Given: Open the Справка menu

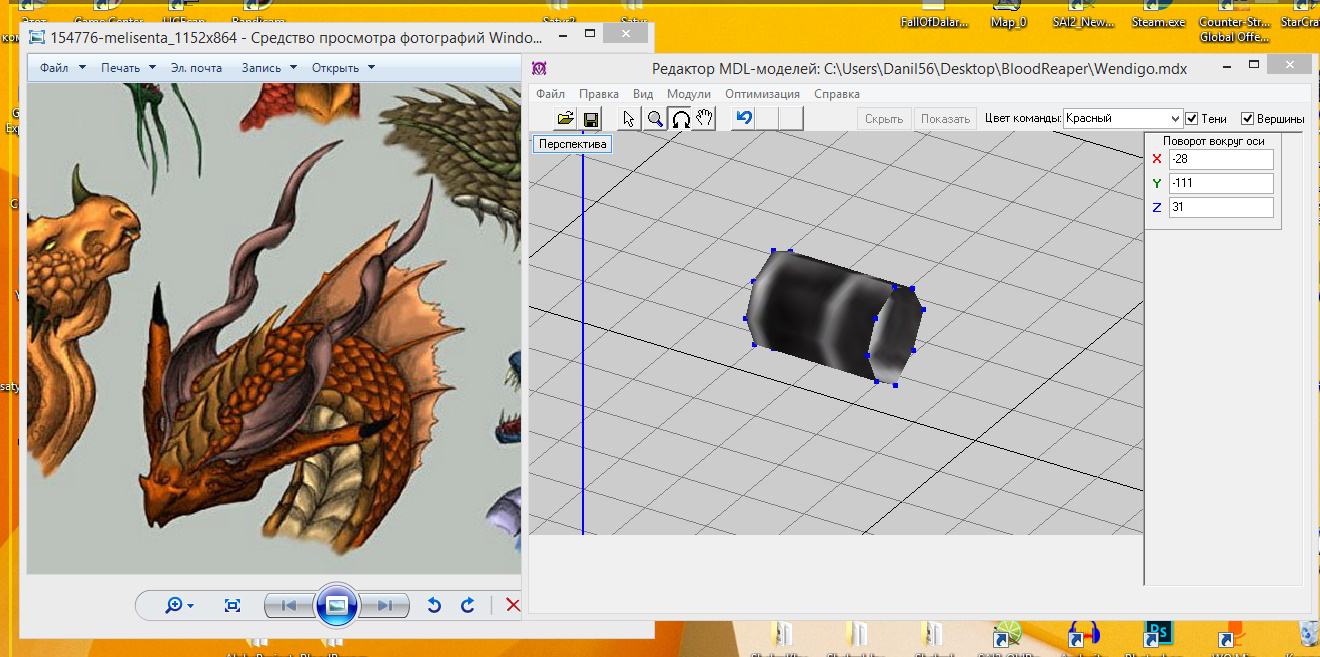Looking at the screenshot, I should (837, 94).
